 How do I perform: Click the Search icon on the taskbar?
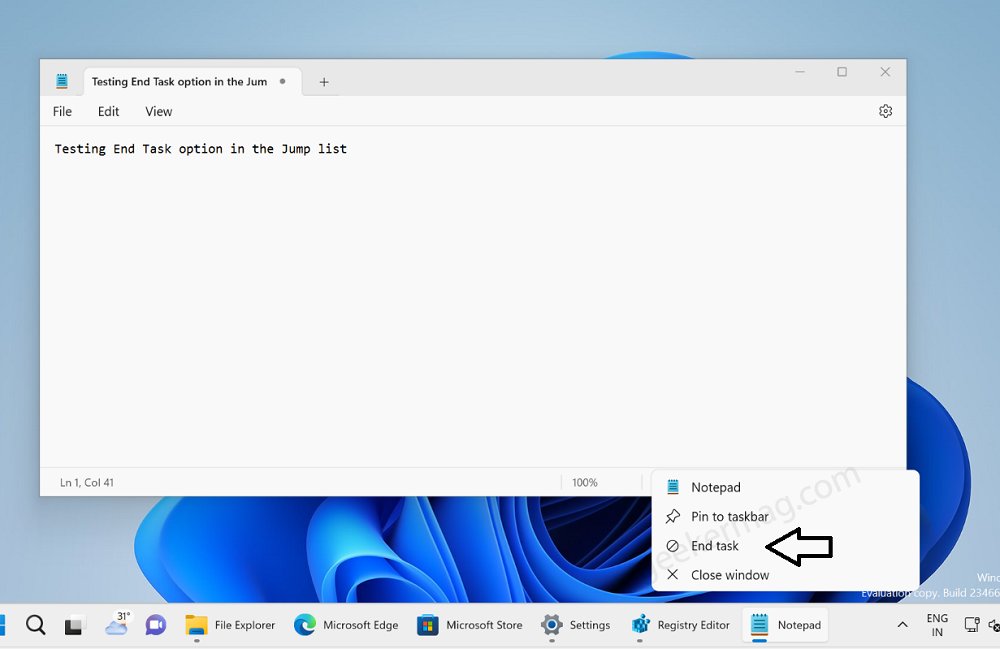coord(36,624)
